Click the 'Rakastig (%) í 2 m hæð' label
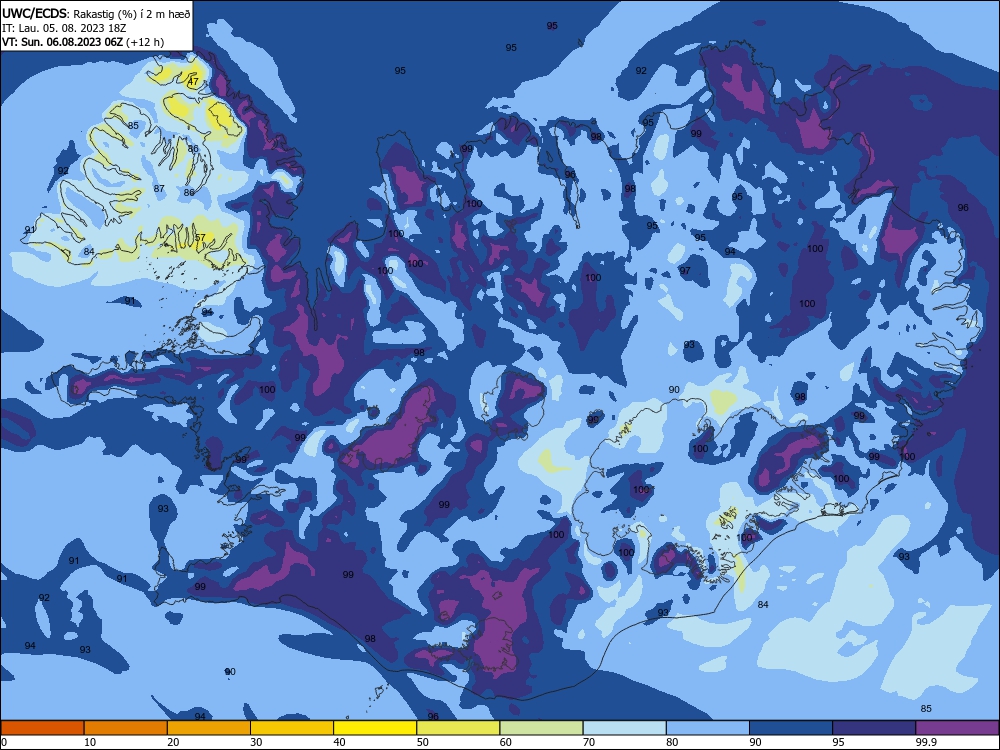 coord(131,14)
